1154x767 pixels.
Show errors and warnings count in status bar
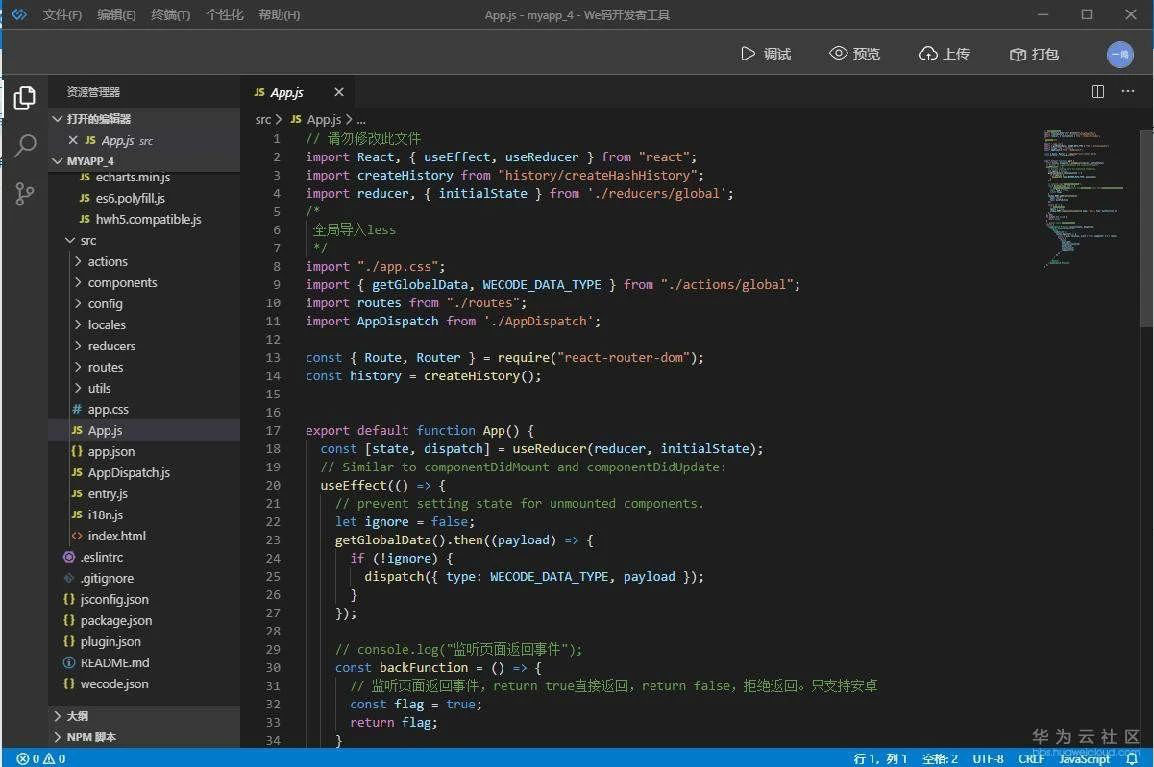click(41, 758)
